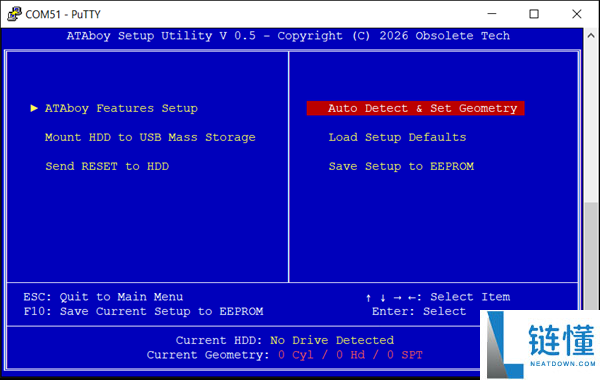The height and width of the screenshot is (380, 600).
Task: Click the yellow arrow beside ATAboy Features Setup
Action: click(34, 108)
